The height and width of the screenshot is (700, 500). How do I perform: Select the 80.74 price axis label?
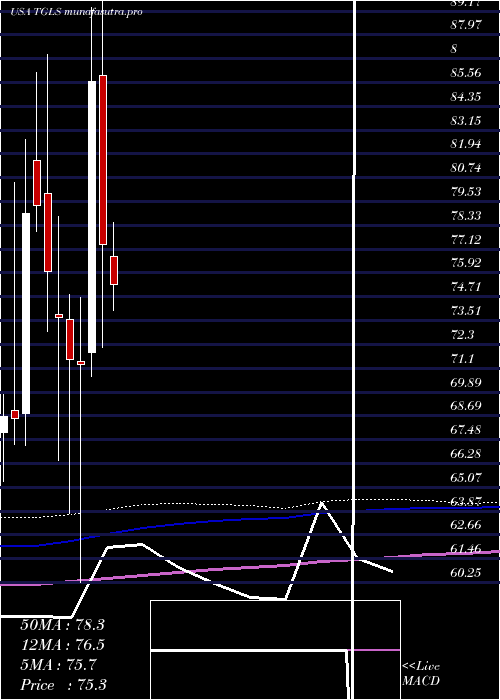pos(466,168)
